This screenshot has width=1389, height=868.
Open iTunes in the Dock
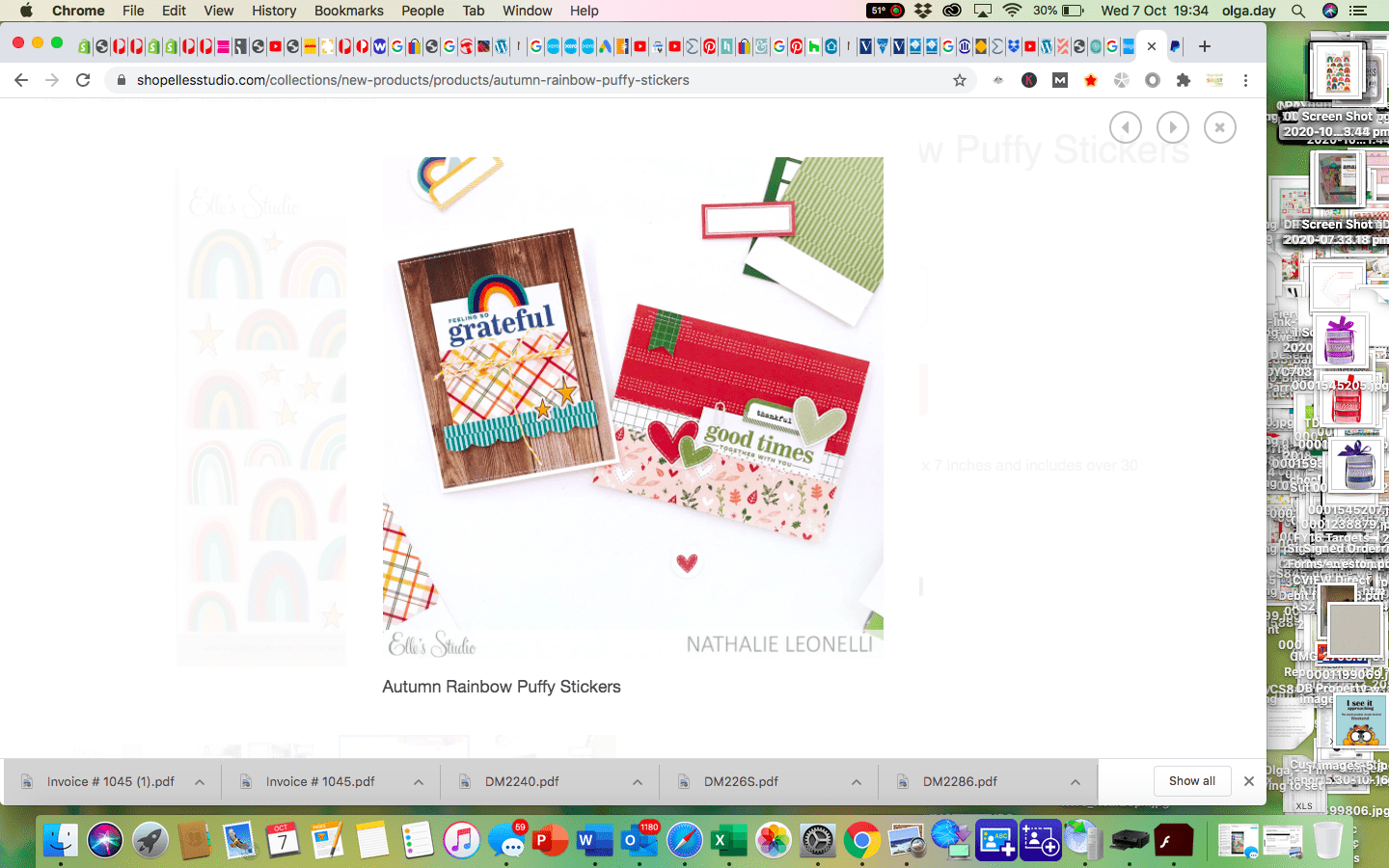coord(462,841)
